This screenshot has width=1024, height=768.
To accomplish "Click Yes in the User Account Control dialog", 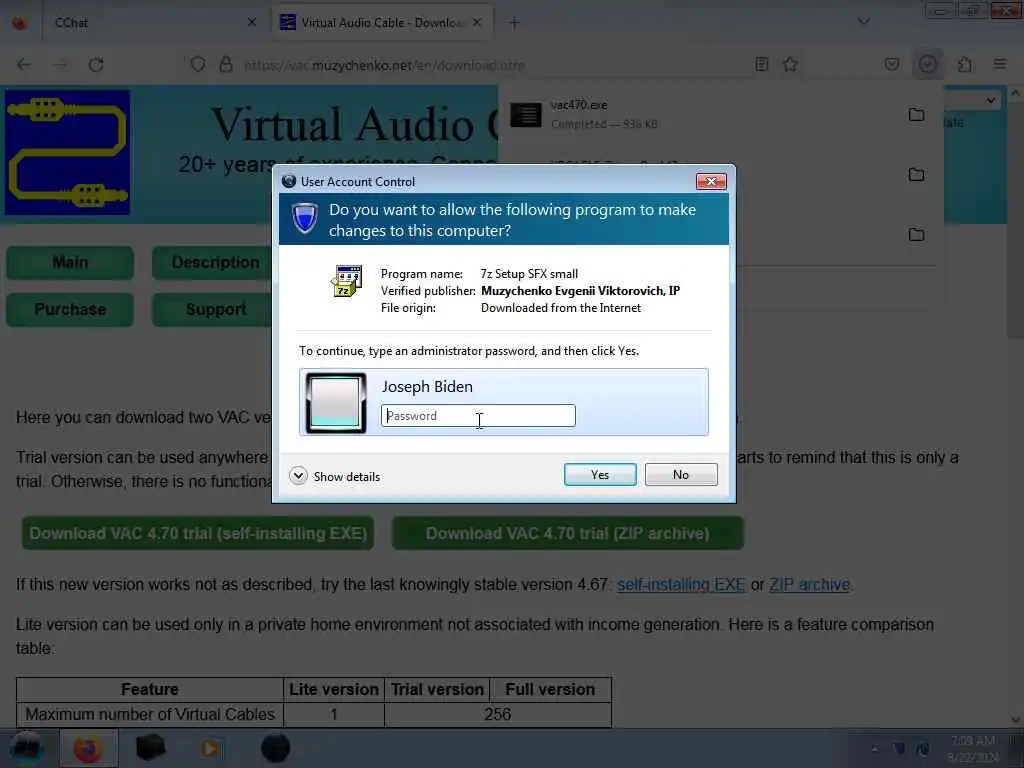I will pyautogui.click(x=600, y=475).
